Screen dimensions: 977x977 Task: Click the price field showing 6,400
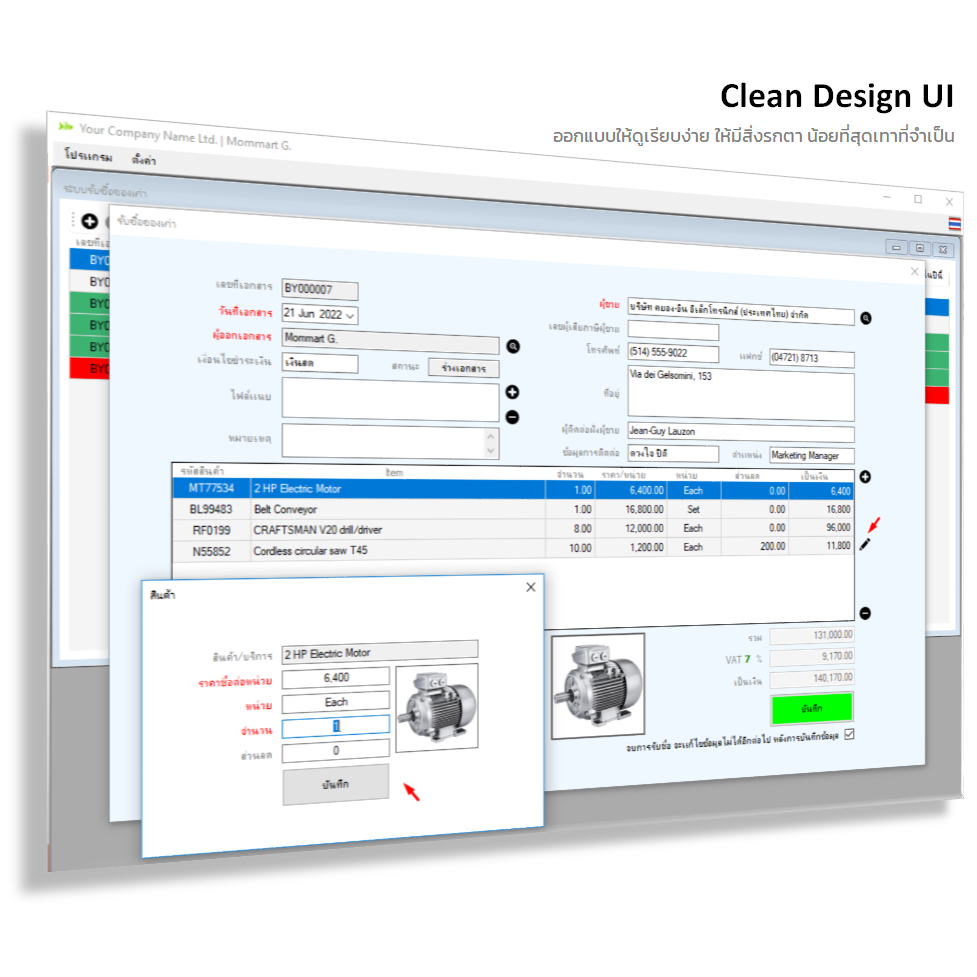point(336,678)
